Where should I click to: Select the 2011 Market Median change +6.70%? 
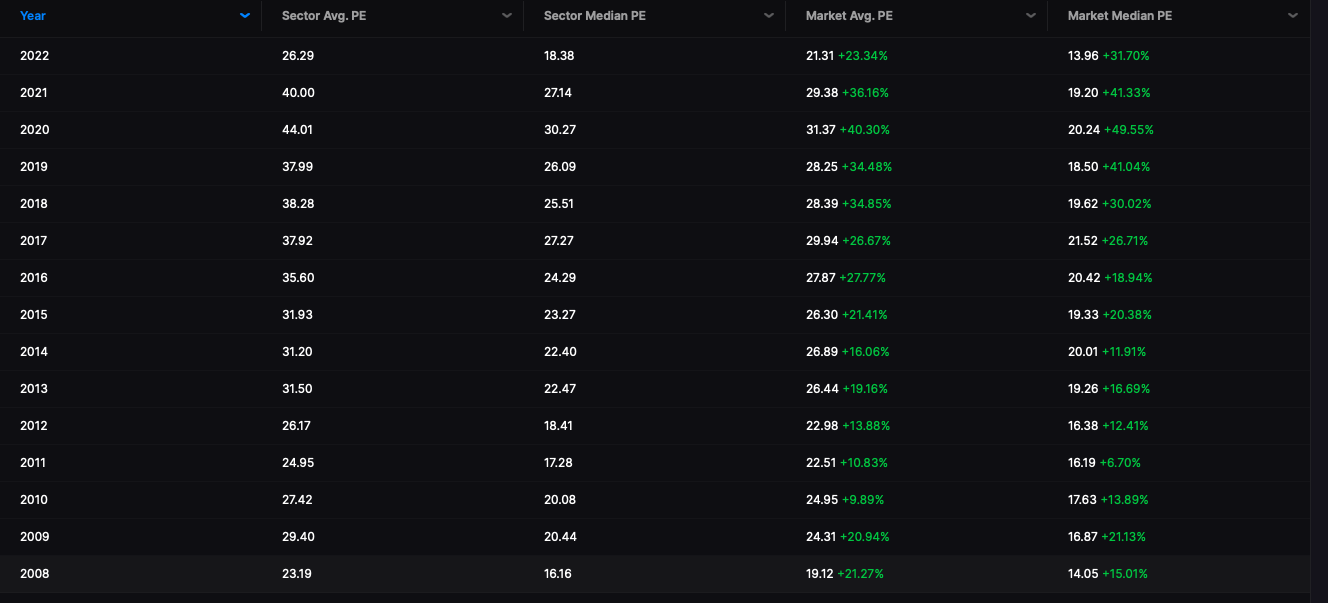coord(1120,463)
